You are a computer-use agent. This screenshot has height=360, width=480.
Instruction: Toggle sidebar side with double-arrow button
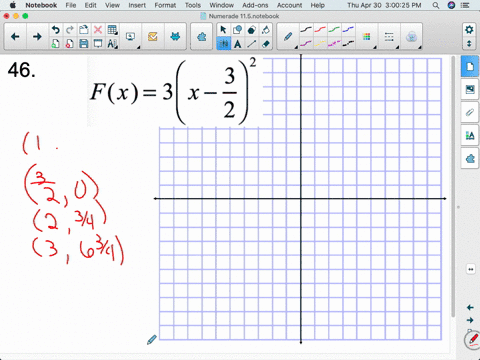coord(471,269)
